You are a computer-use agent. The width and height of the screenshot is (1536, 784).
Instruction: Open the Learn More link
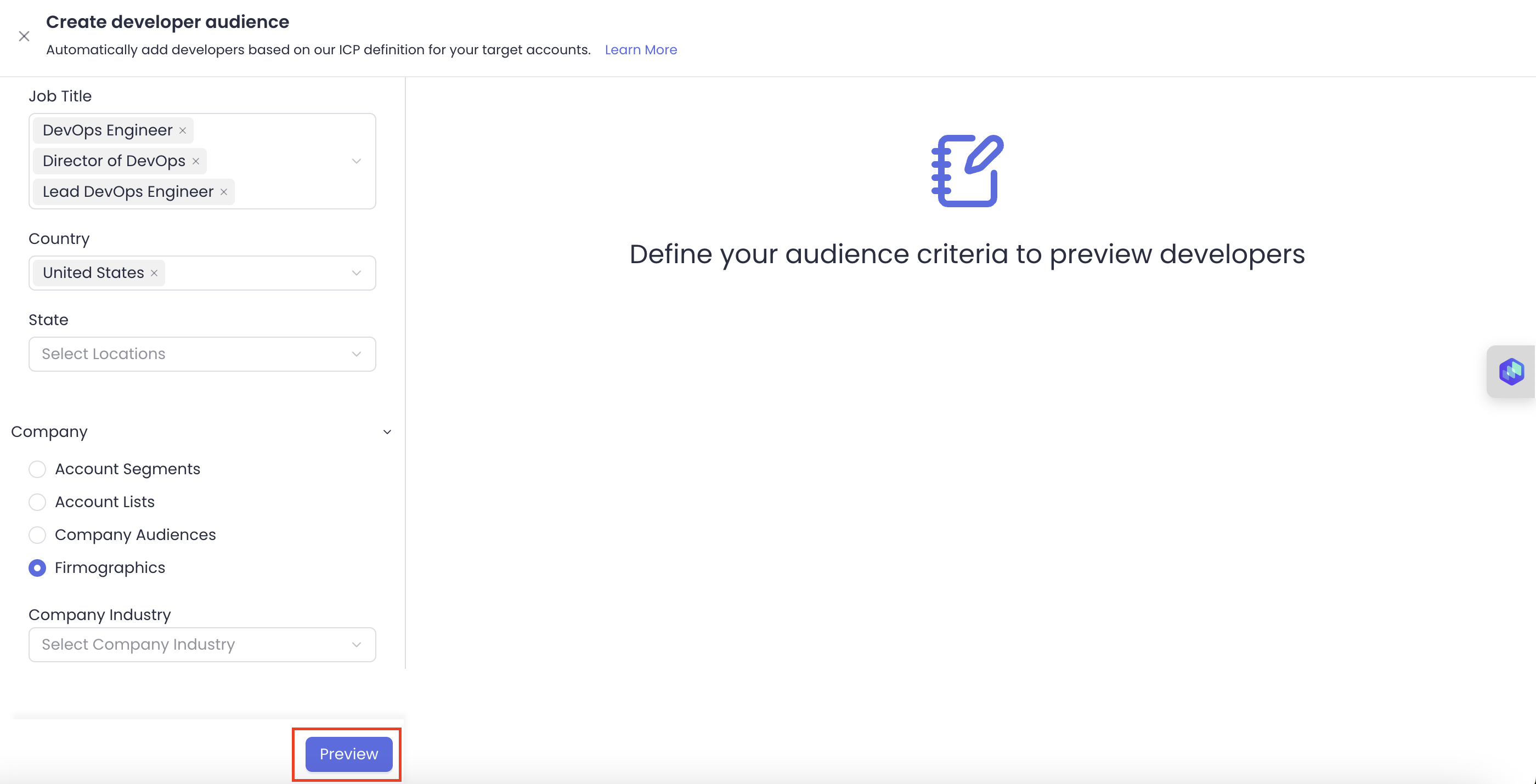pyautogui.click(x=640, y=50)
